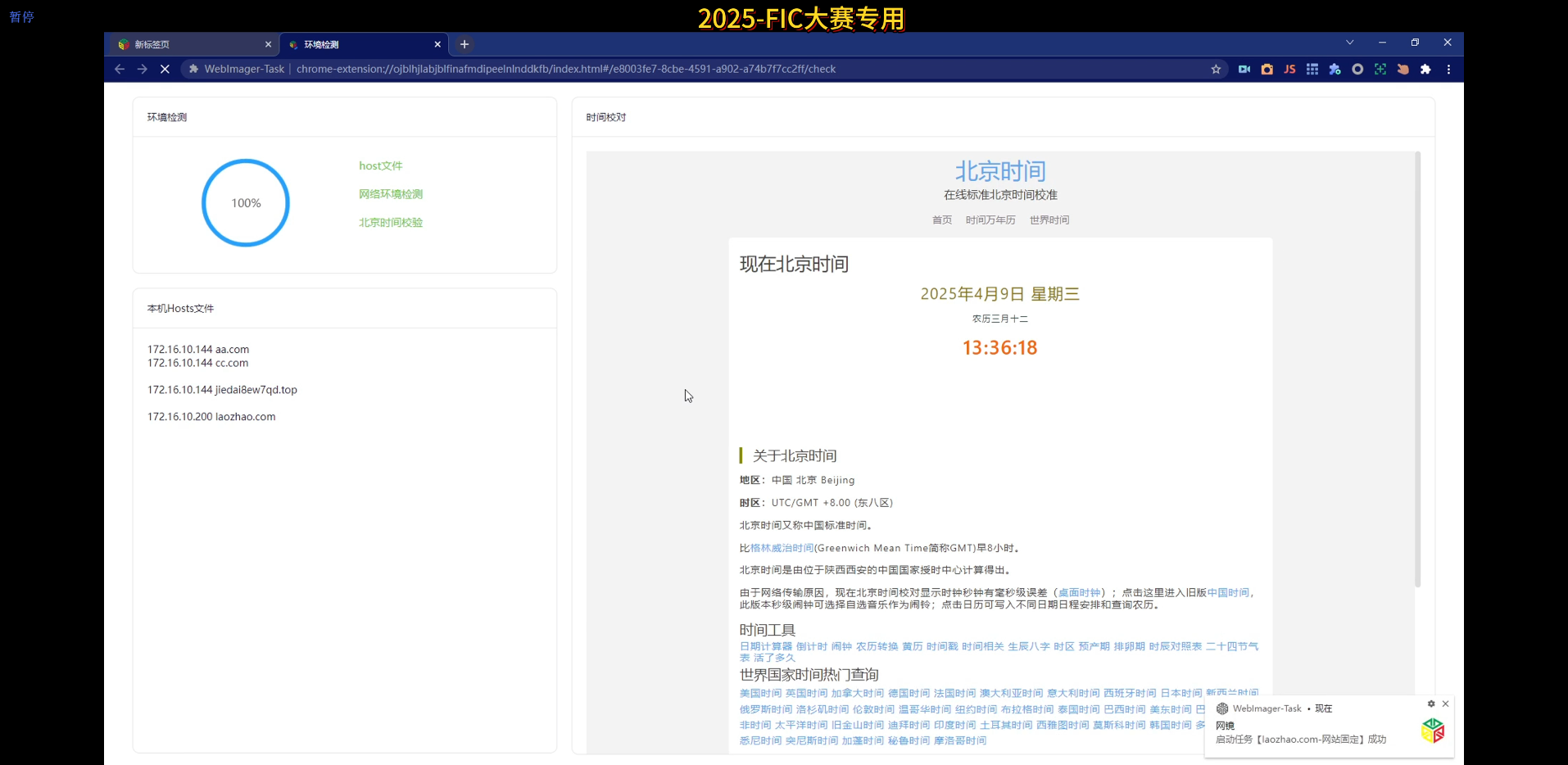
Task: Dismiss the WebImager-Task notification
Action: (x=1446, y=704)
